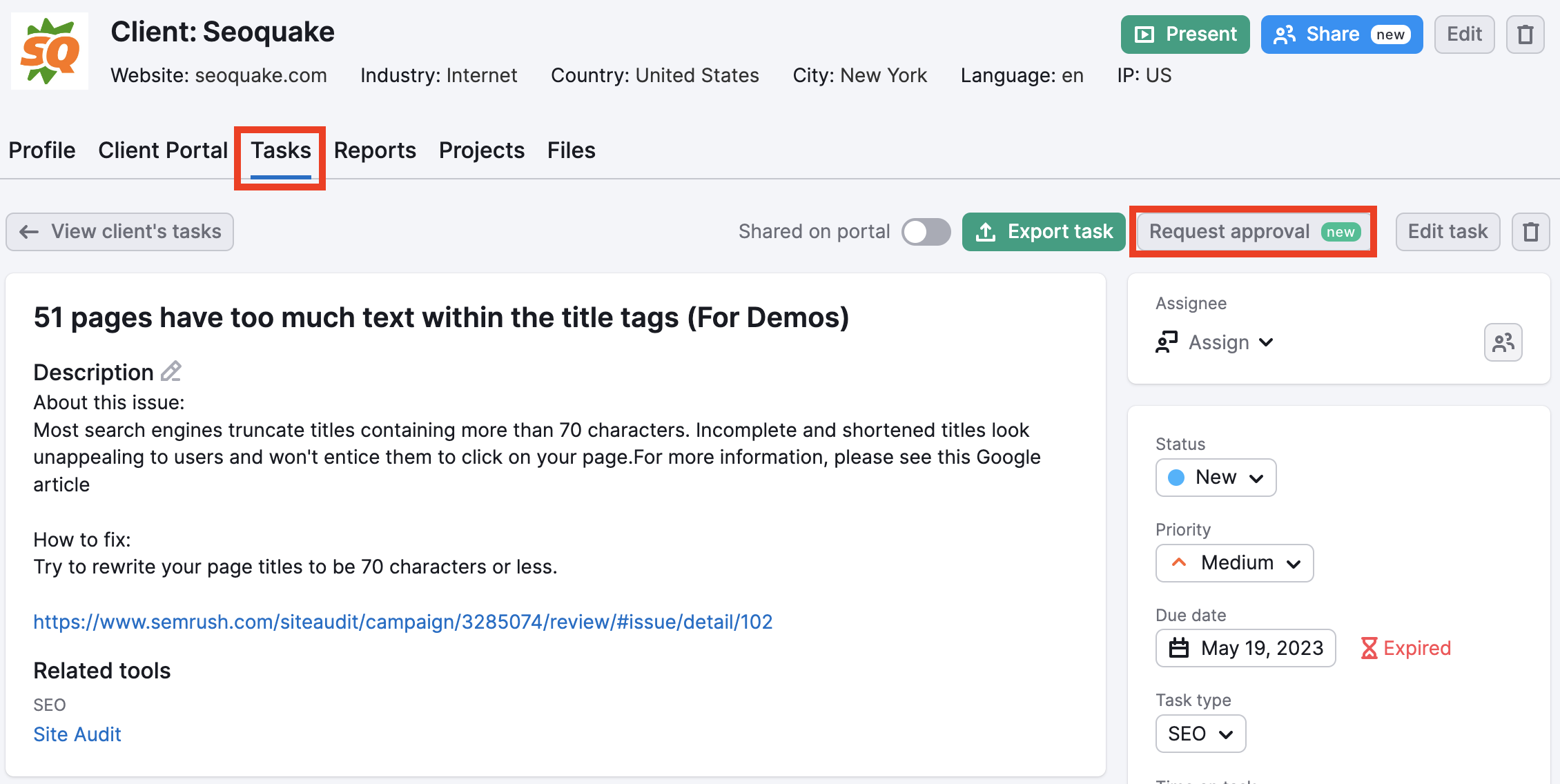Open Site Audit related tool link
Screen dimensions: 1560x784
click(77, 734)
